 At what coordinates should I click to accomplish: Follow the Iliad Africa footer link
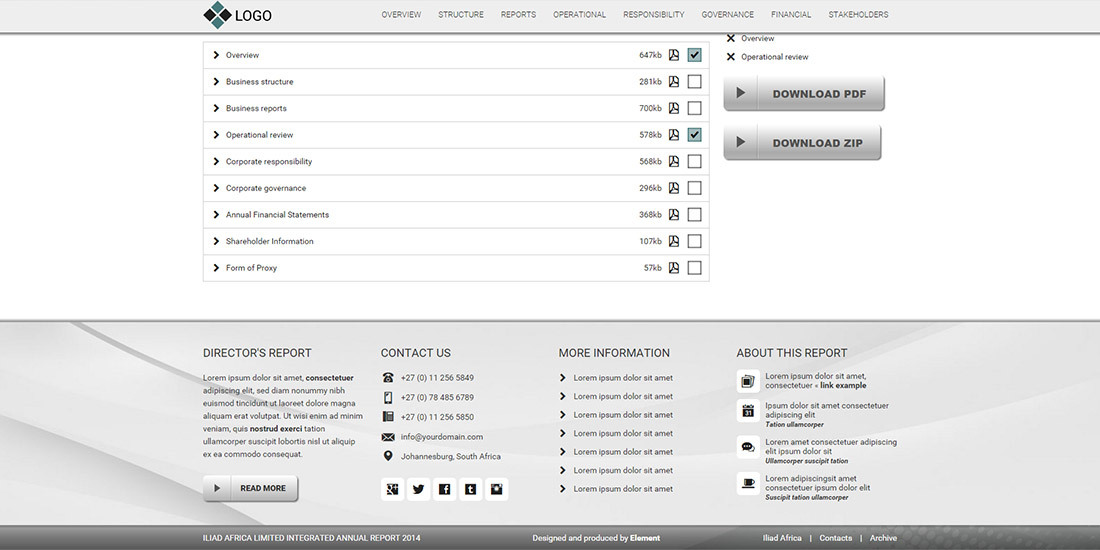782,538
